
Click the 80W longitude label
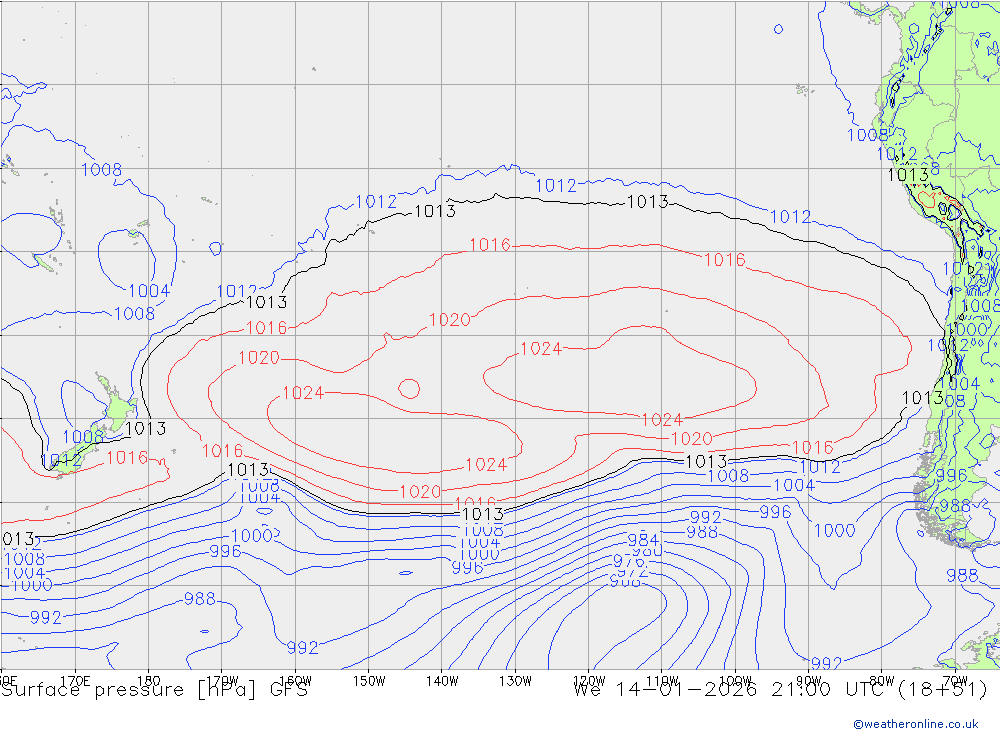(x=882, y=681)
